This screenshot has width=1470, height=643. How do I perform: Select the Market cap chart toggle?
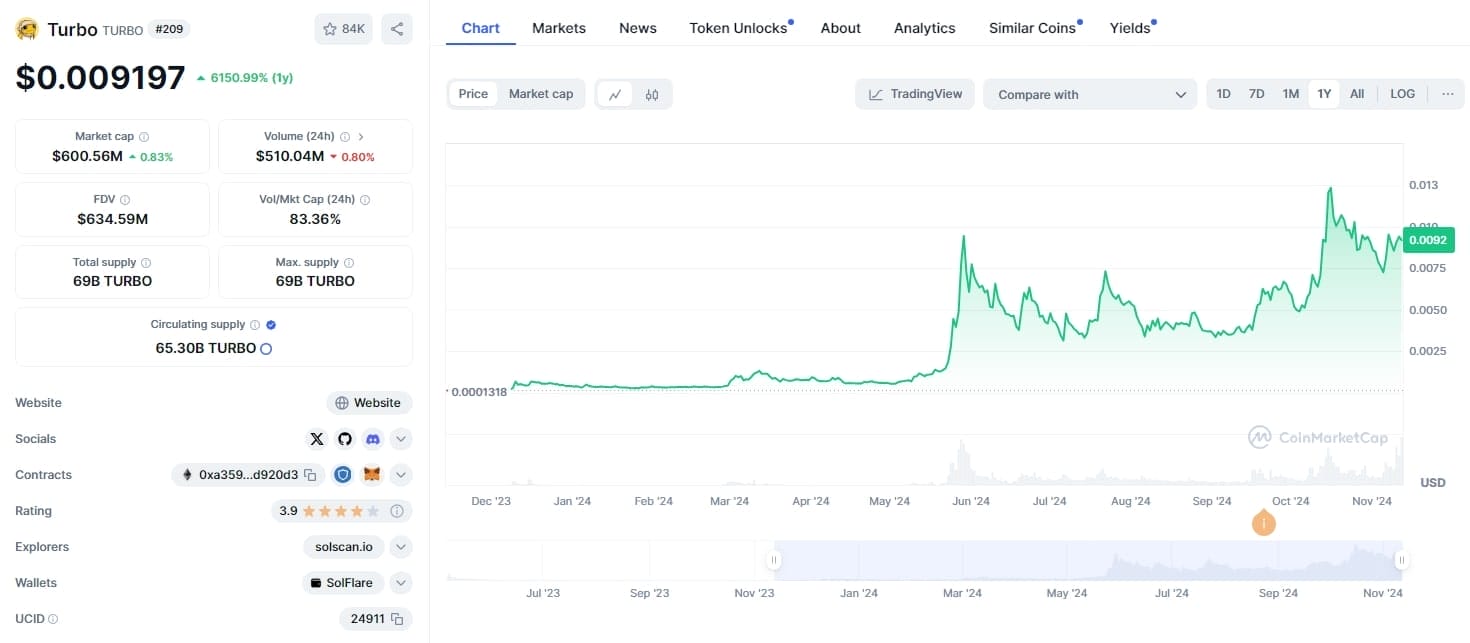(541, 94)
